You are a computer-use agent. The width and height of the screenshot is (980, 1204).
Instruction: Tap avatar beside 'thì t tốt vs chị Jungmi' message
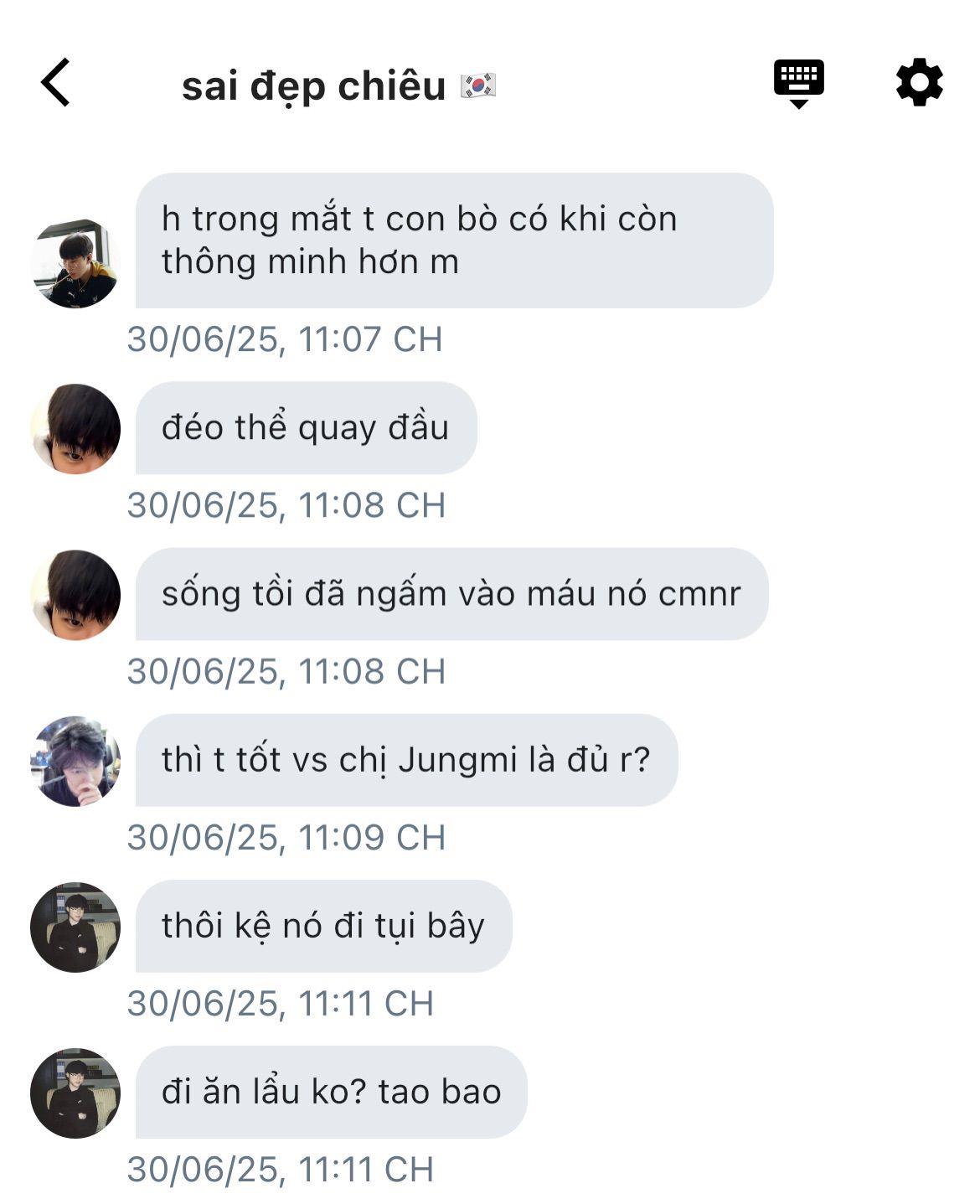pyautogui.click(x=75, y=761)
